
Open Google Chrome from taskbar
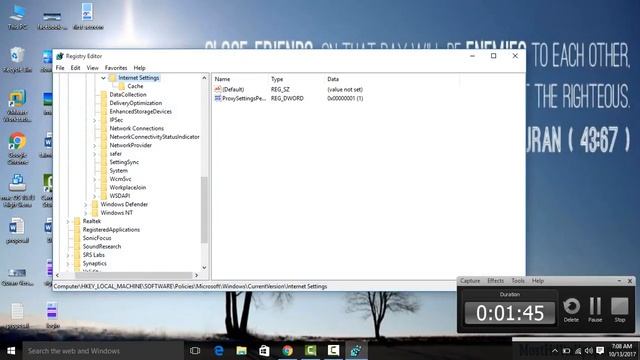287,351
